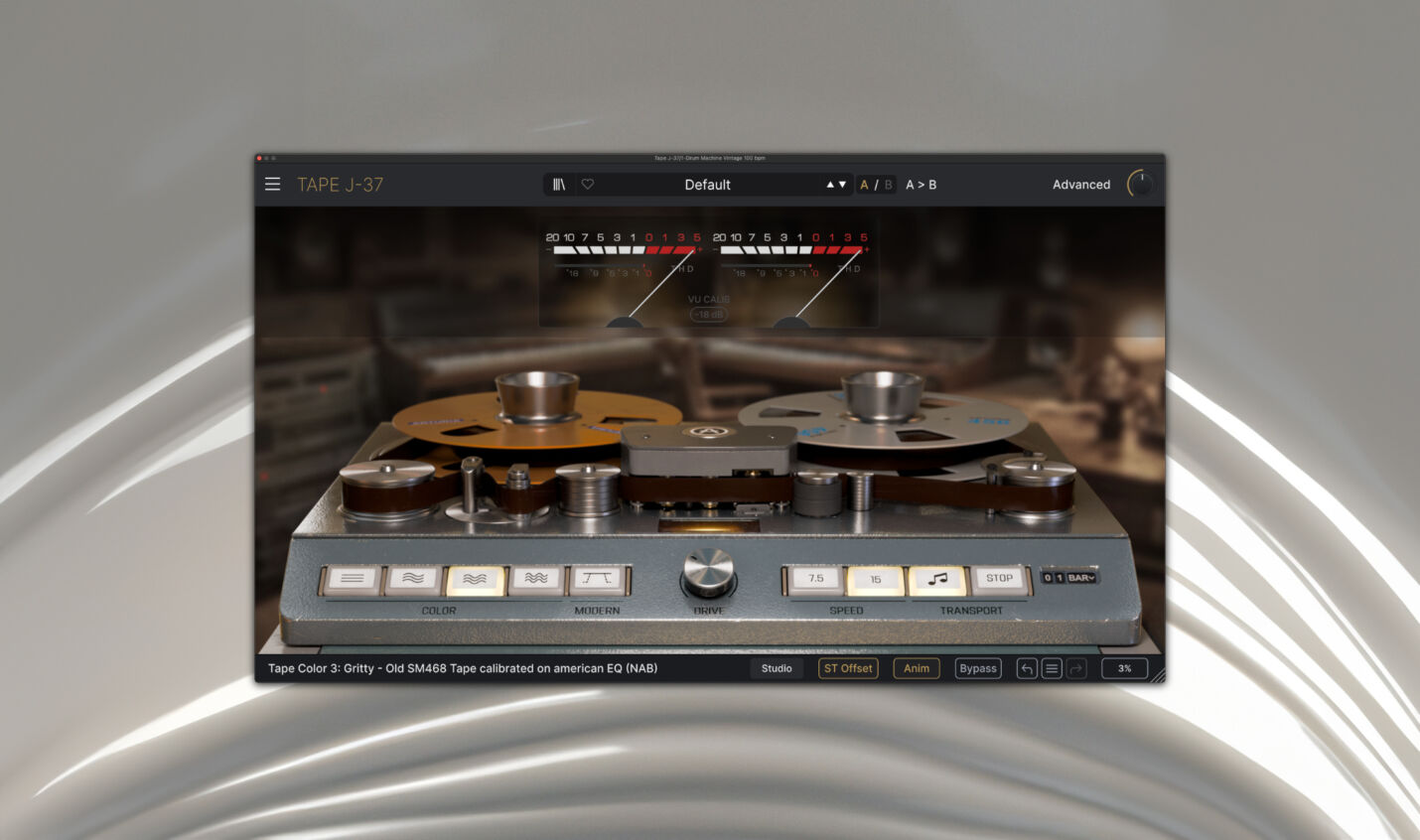This screenshot has height=840, width=1420.
Task: Select the first tape color button
Action: click(x=352, y=579)
